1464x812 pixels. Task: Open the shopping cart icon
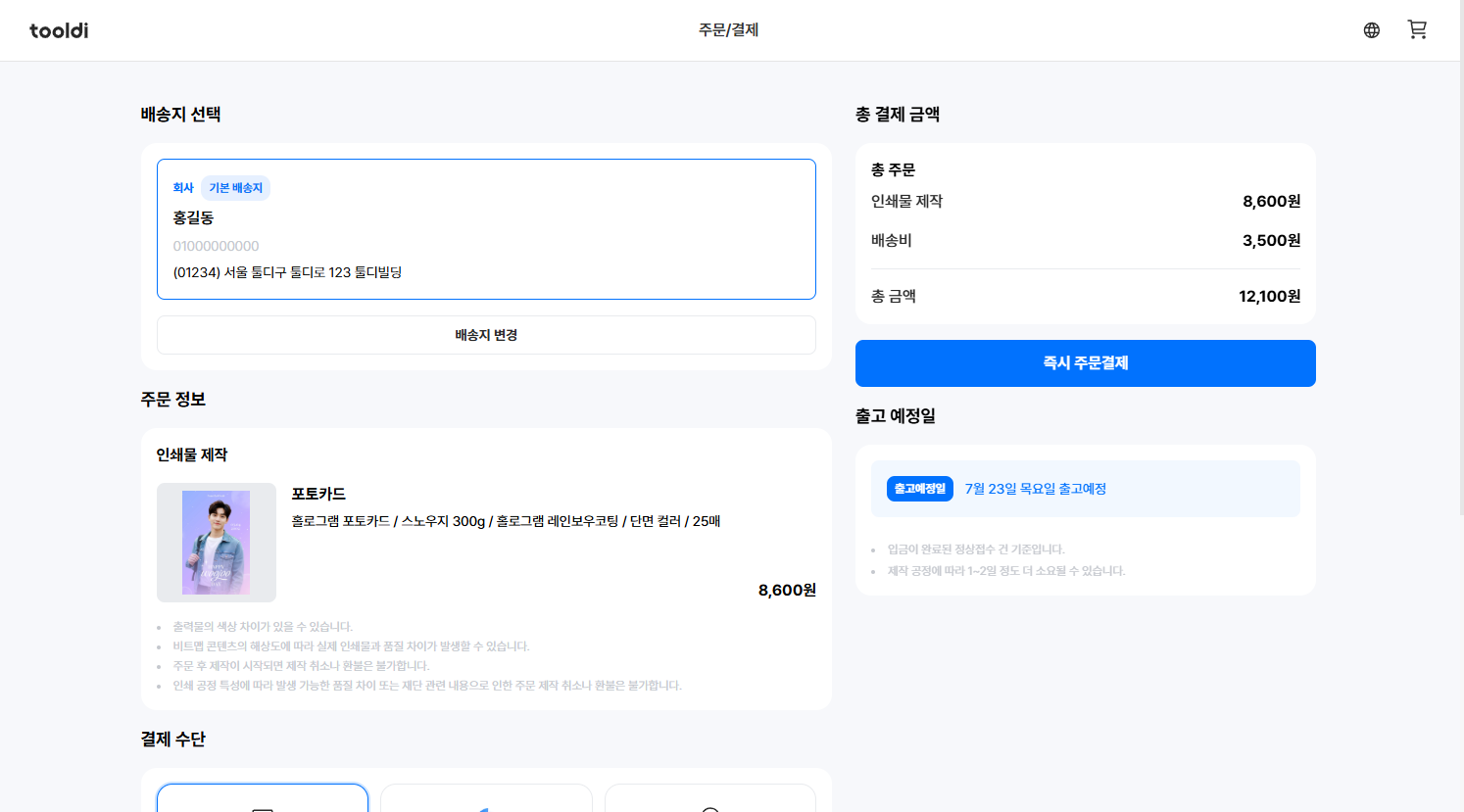pyautogui.click(x=1417, y=29)
